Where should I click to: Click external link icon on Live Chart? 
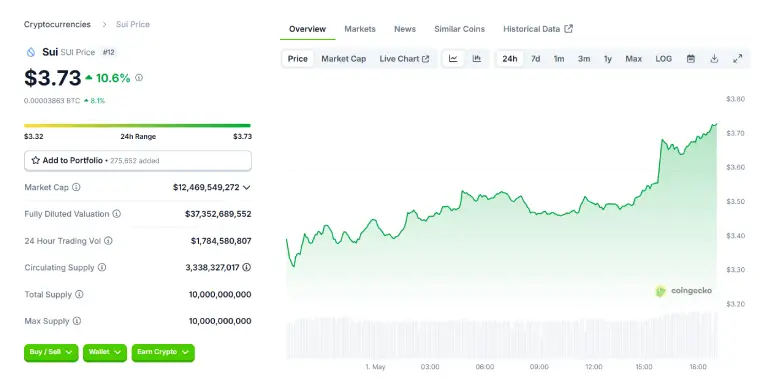[x=425, y=59]
